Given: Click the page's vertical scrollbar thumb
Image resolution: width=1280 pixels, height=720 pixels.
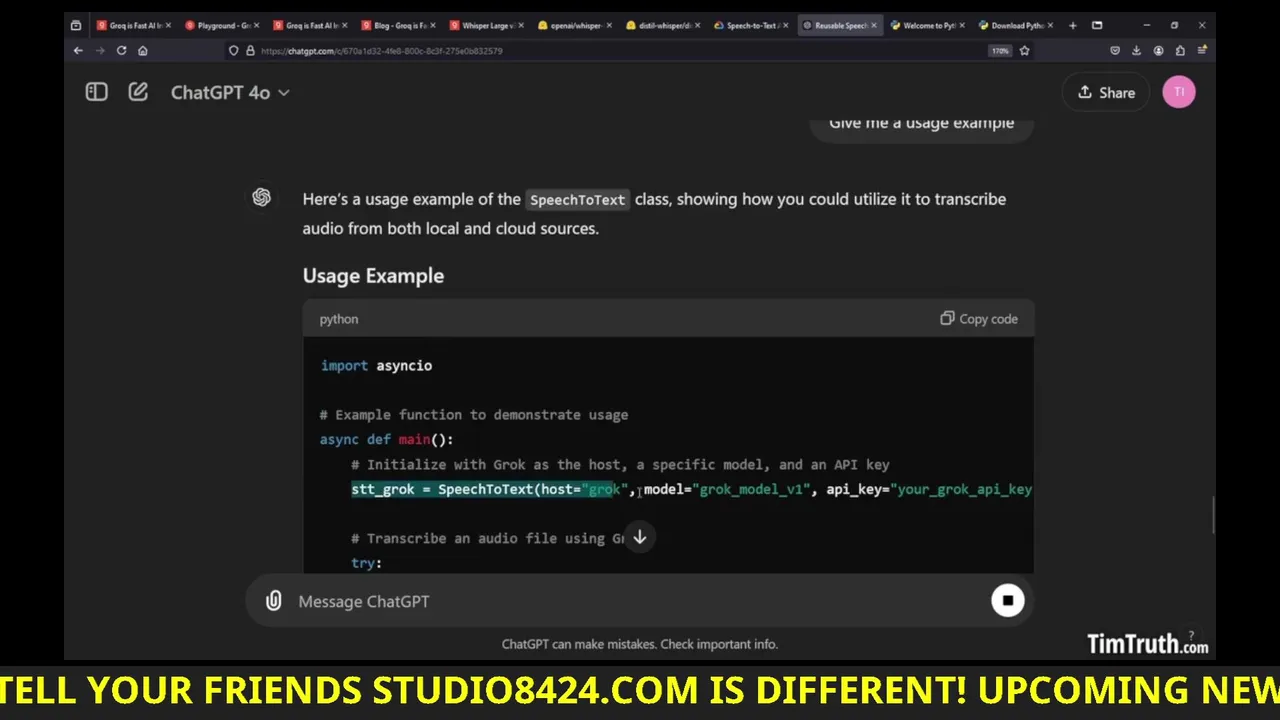Looking at the screenshot, I should (1213, 515).
